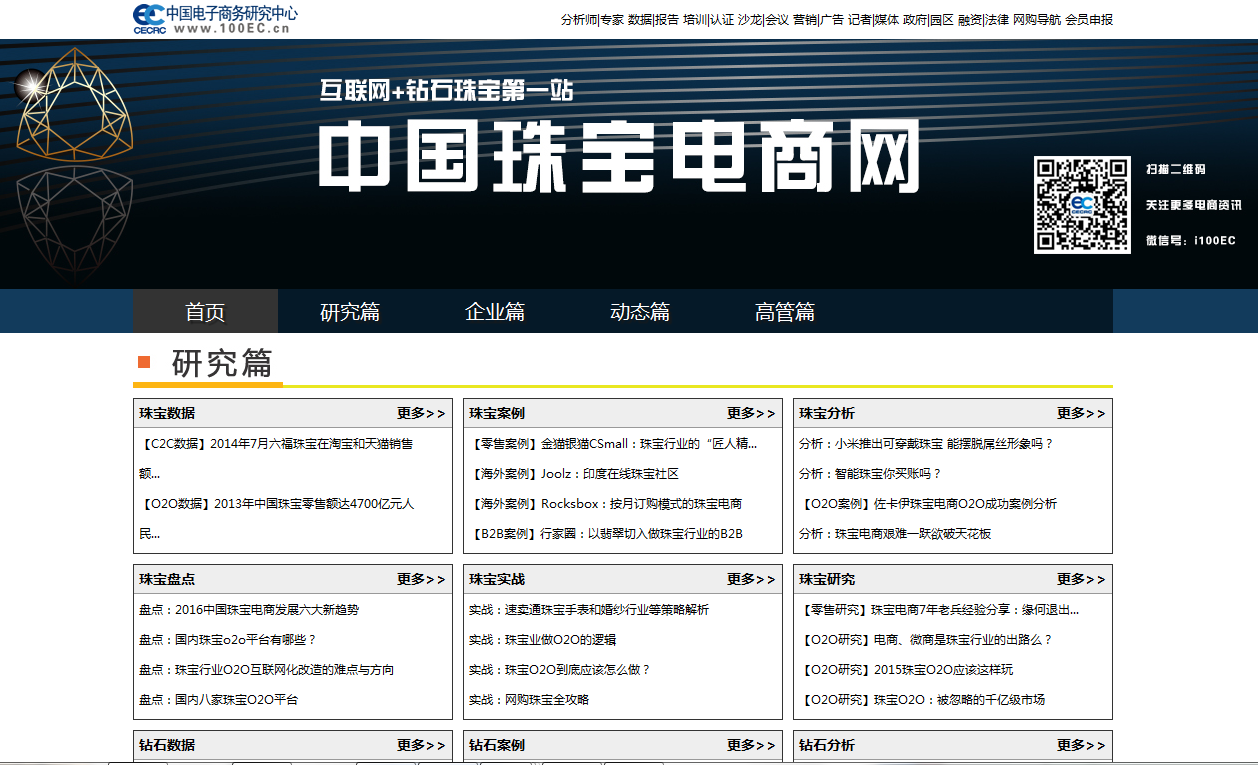Image resolution: width=1258 pixels, height=765 pixels.
Task: Click the golden diamond graphic in banner
Action: click(x=75, y=104)
